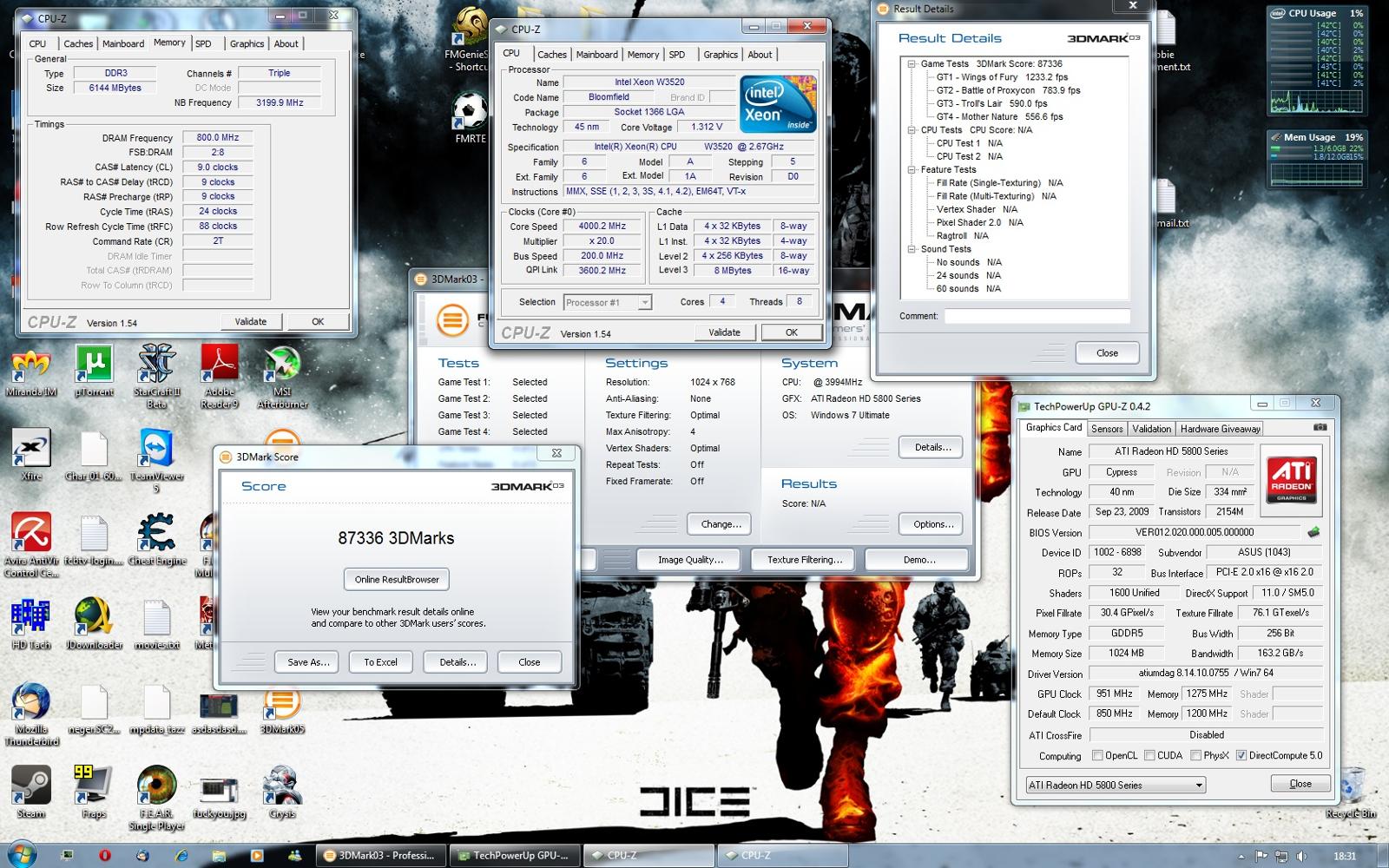Open the Adobe Reader 9 desktop icon
The image size is (1389, 868).
(x=220, y=375)
